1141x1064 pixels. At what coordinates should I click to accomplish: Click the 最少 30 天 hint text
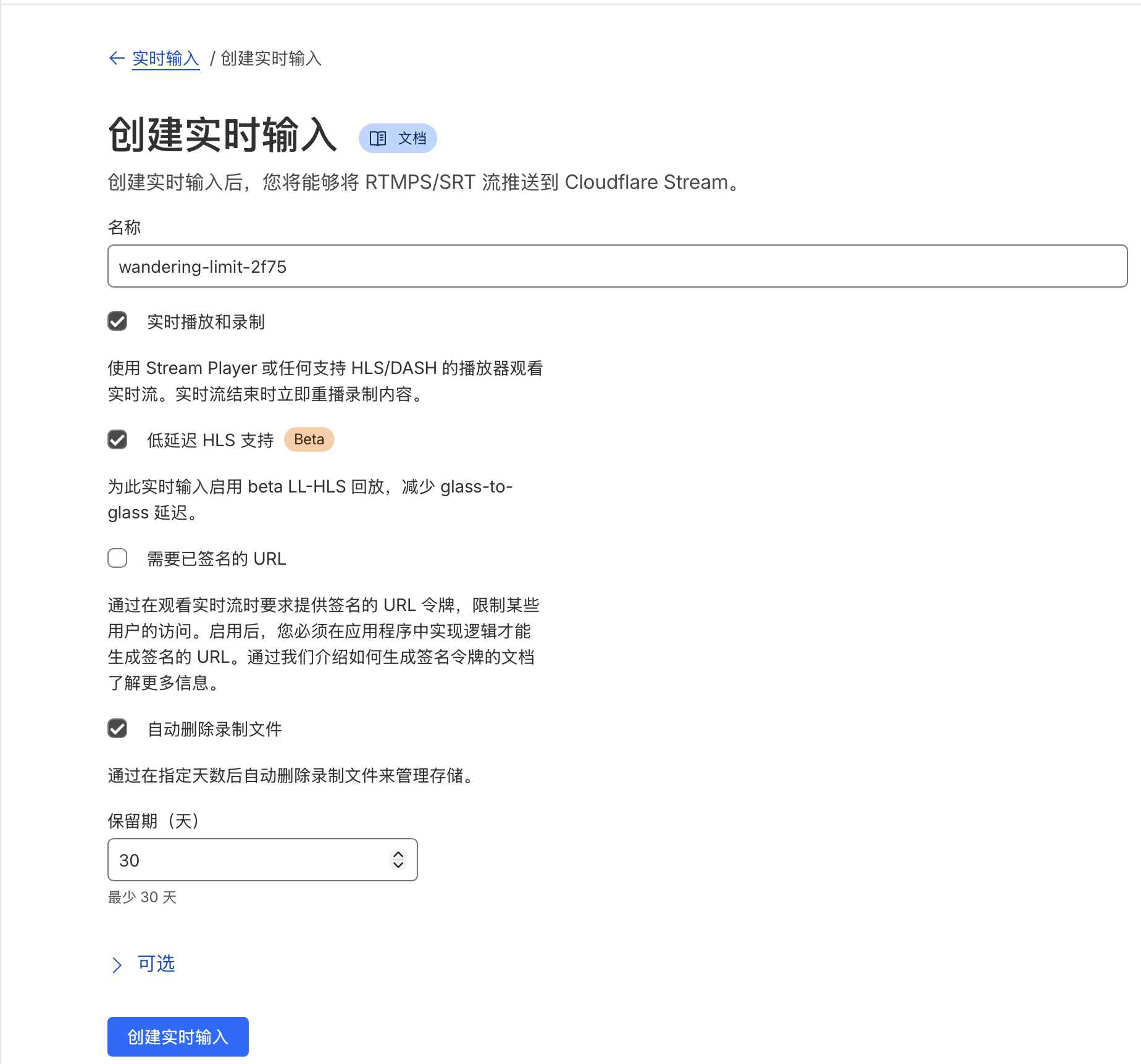pyautogui.click(x=142, y=897)
